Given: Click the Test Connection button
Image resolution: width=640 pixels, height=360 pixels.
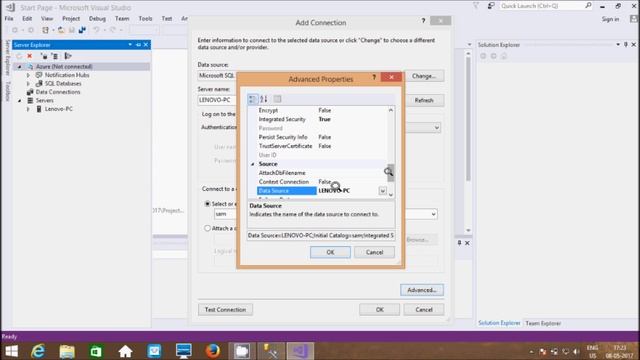Looking at the screenshot, I should [x=225, y=309].
